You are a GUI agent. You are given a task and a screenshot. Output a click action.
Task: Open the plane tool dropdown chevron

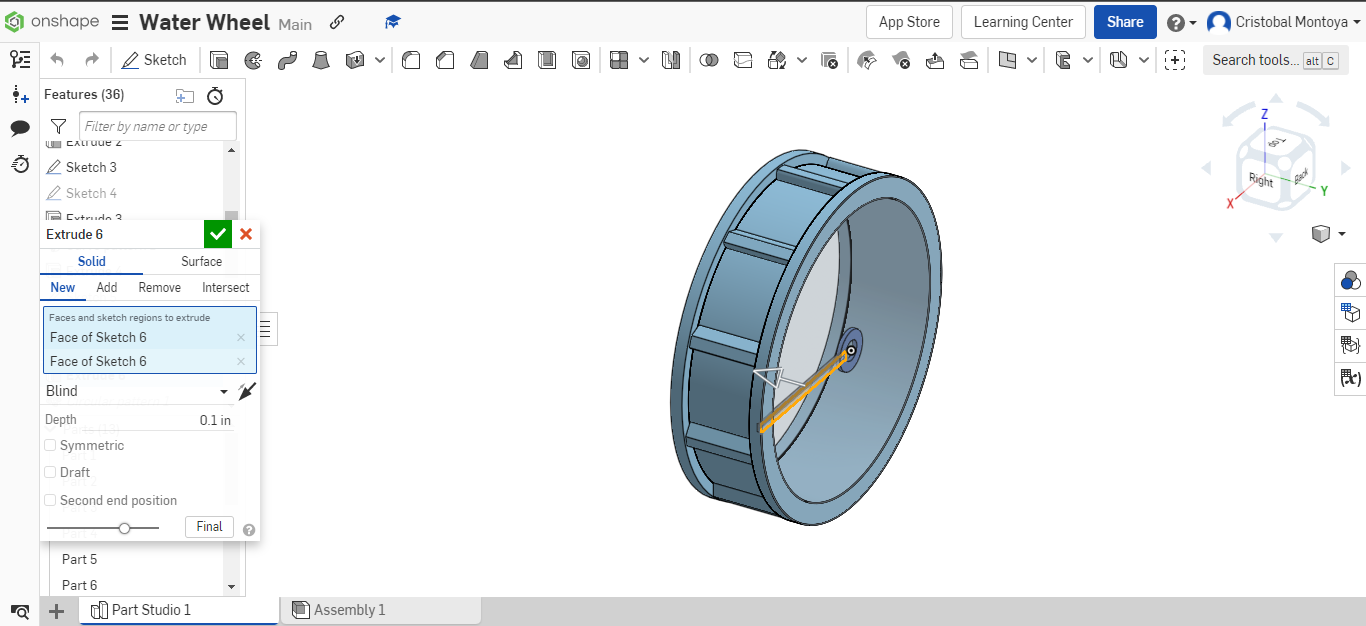[x=1031, y=60]
